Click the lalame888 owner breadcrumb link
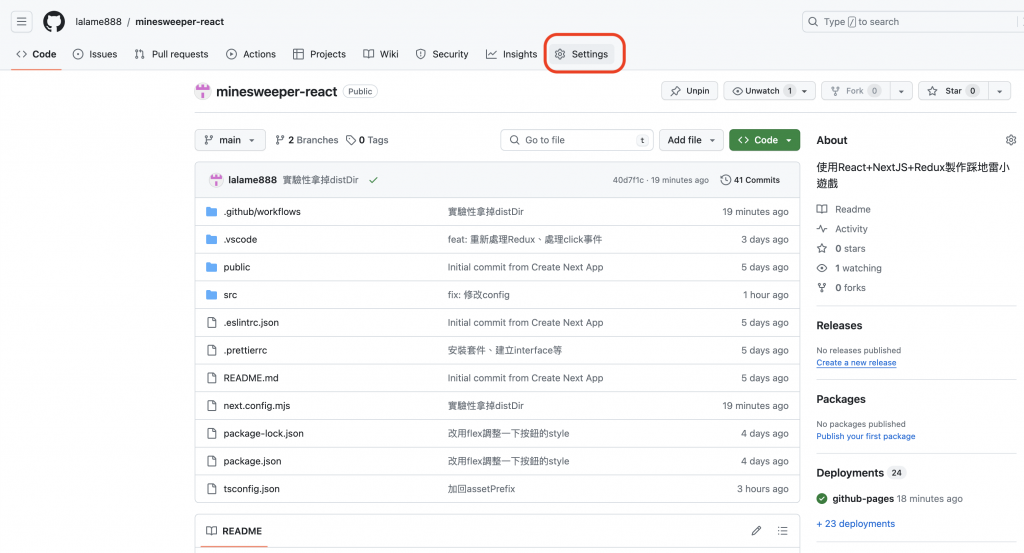This screenshot has width=1024, height=553. [x=99, y=22]
